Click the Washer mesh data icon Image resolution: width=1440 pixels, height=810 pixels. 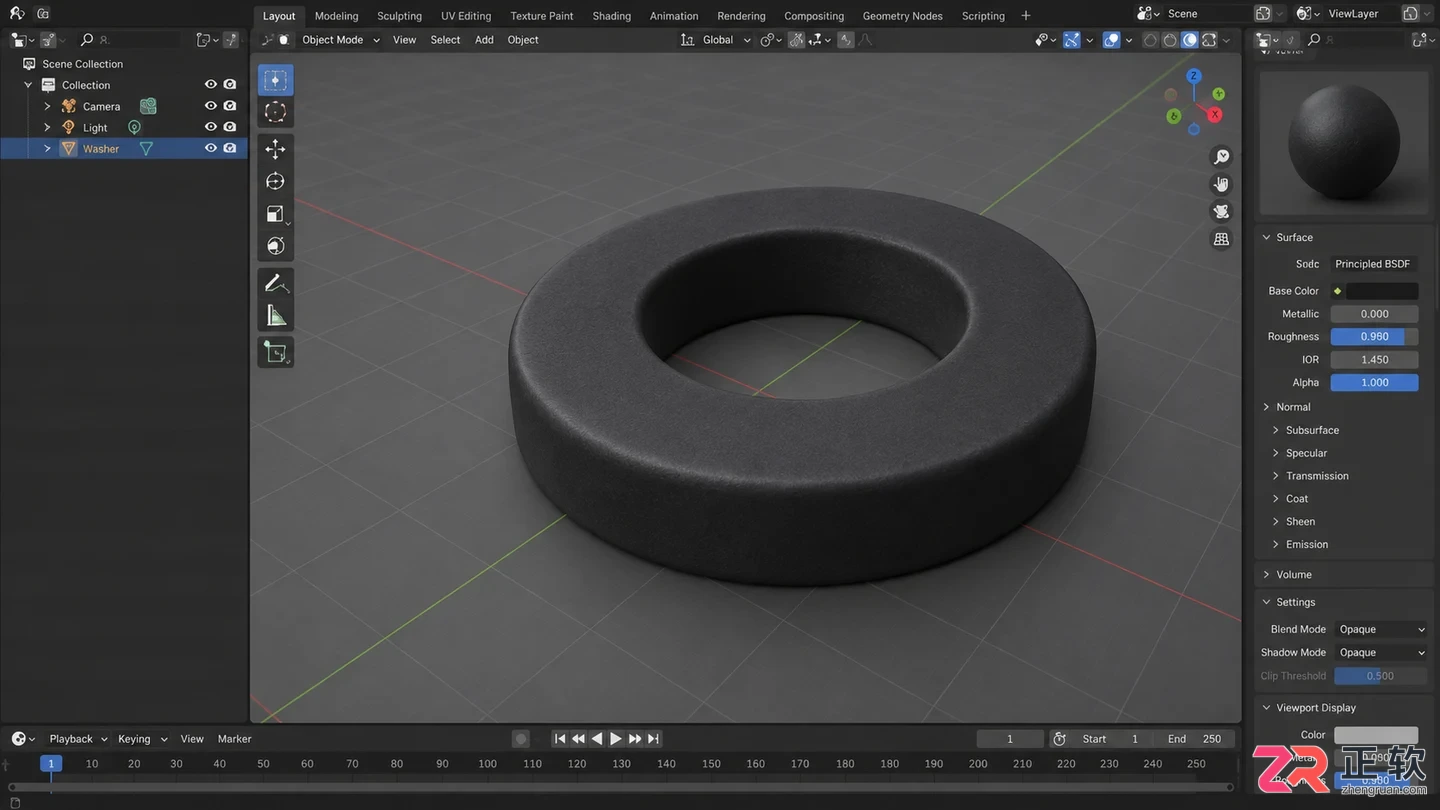[146, 148]
